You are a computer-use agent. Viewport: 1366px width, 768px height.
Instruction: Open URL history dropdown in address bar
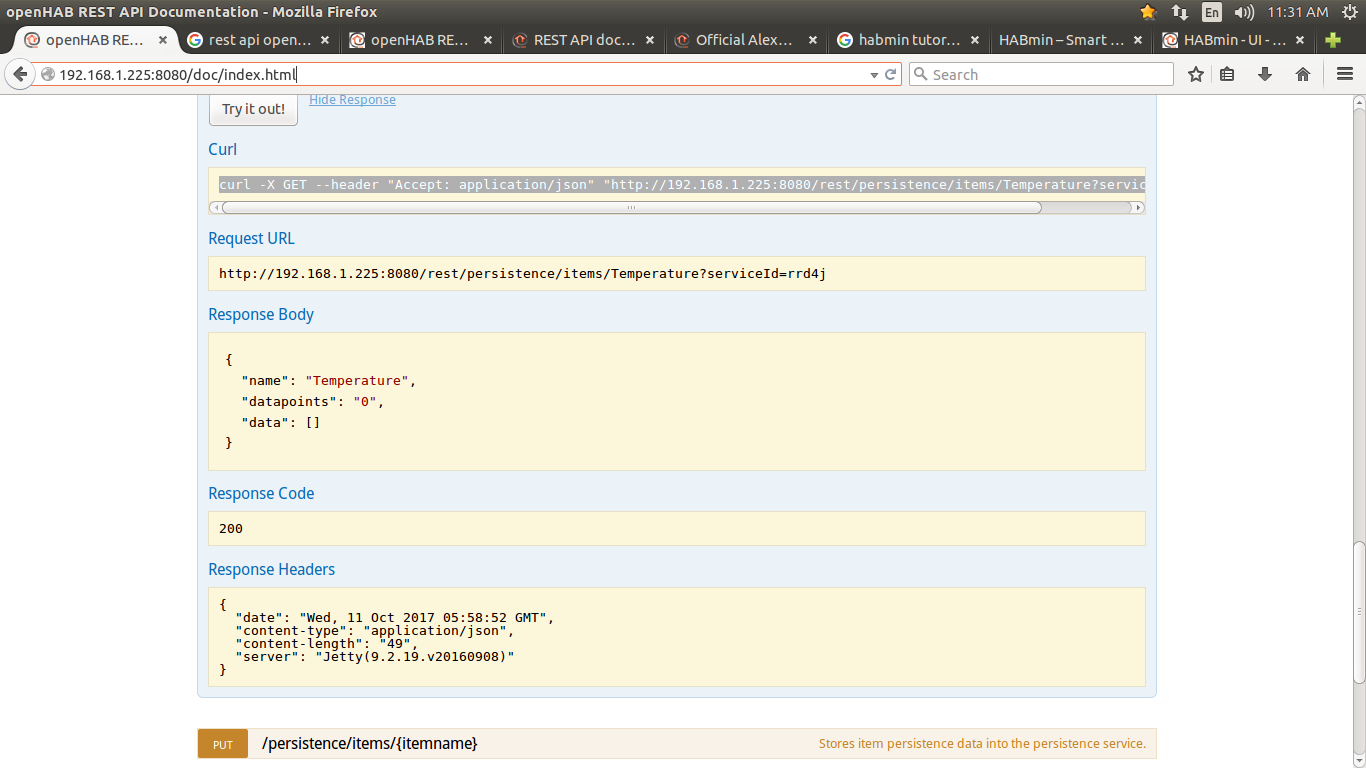[873, 75]
